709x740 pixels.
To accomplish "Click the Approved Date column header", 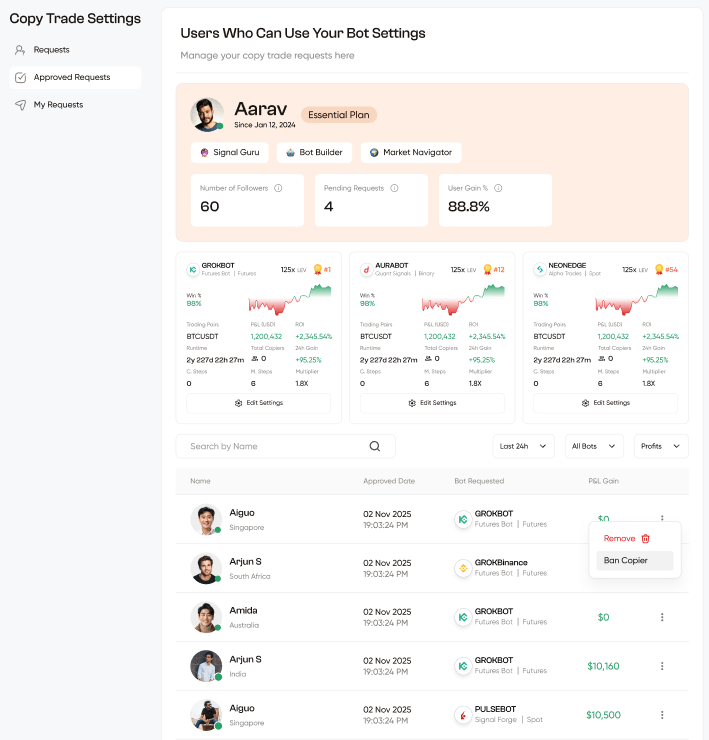I will click(389, 481).
